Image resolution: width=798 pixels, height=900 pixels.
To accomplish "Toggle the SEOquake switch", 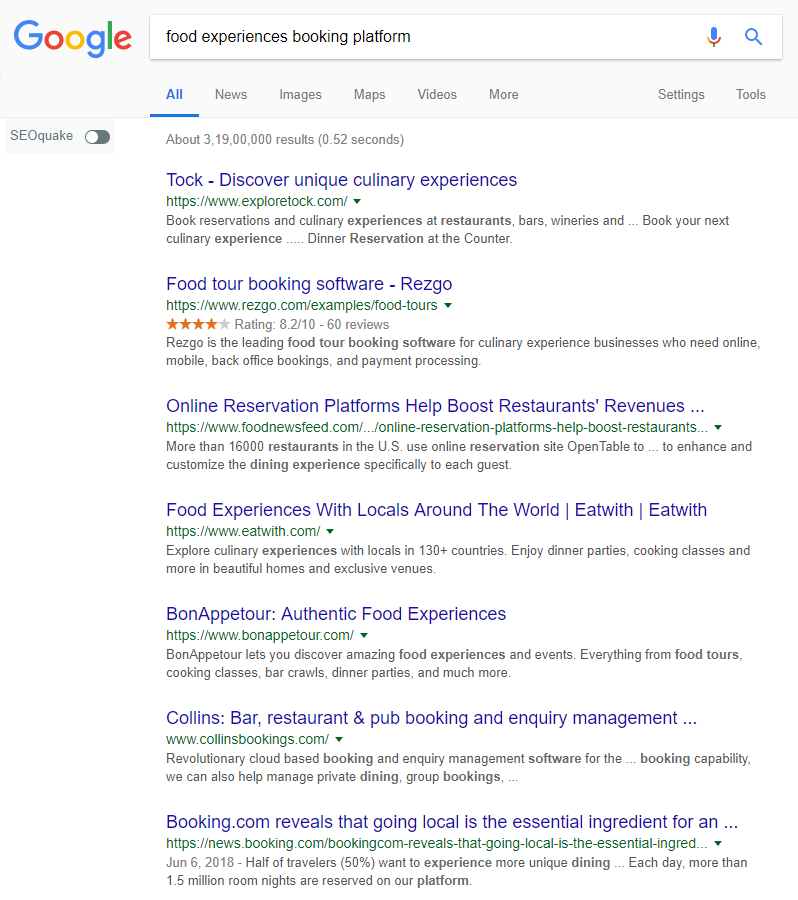I will [98, 137].
